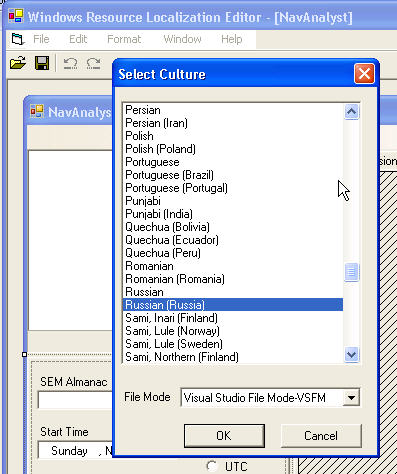Select Portuguese in the culture list

tap(233, 162)
